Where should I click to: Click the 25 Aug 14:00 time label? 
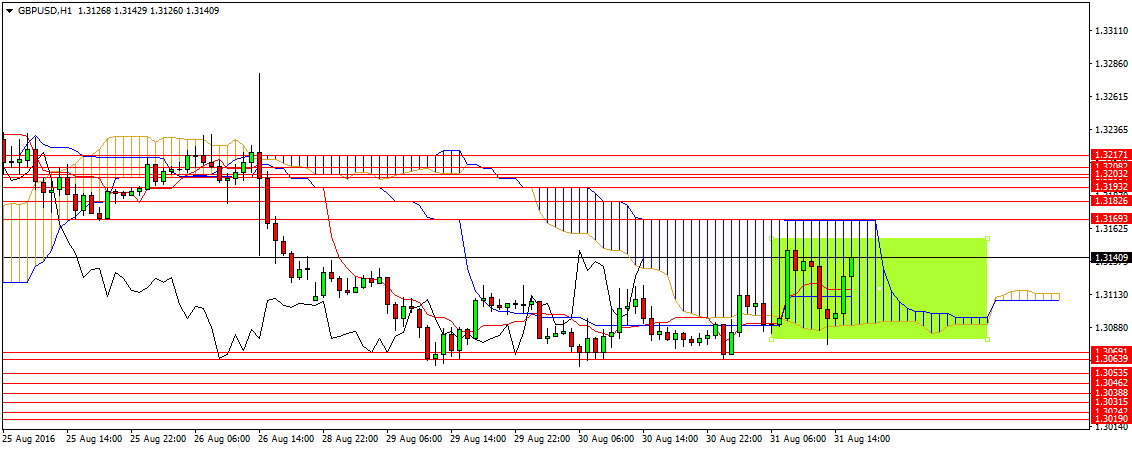click(x=93, y=439)
